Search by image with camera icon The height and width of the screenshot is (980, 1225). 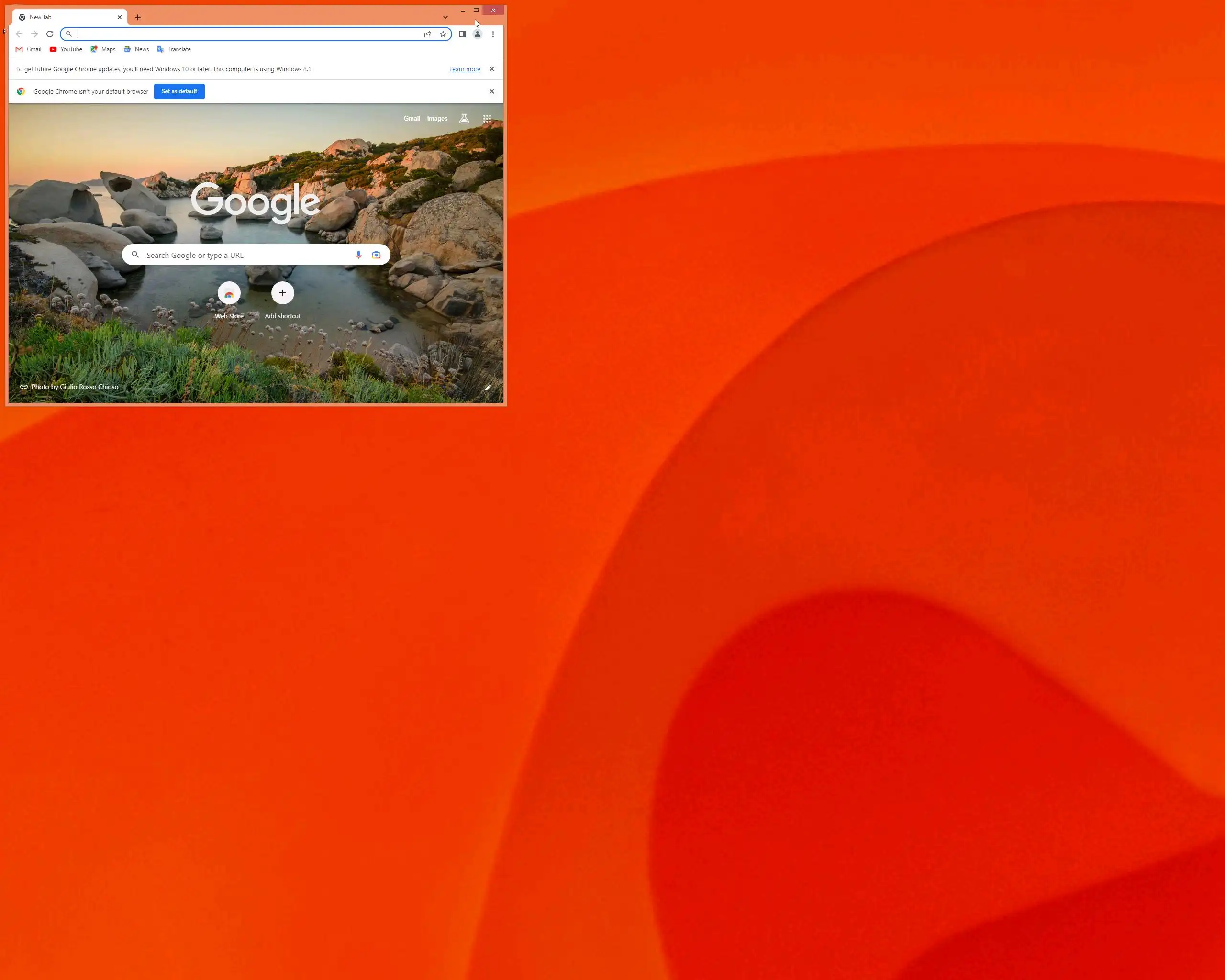(376, 255)
